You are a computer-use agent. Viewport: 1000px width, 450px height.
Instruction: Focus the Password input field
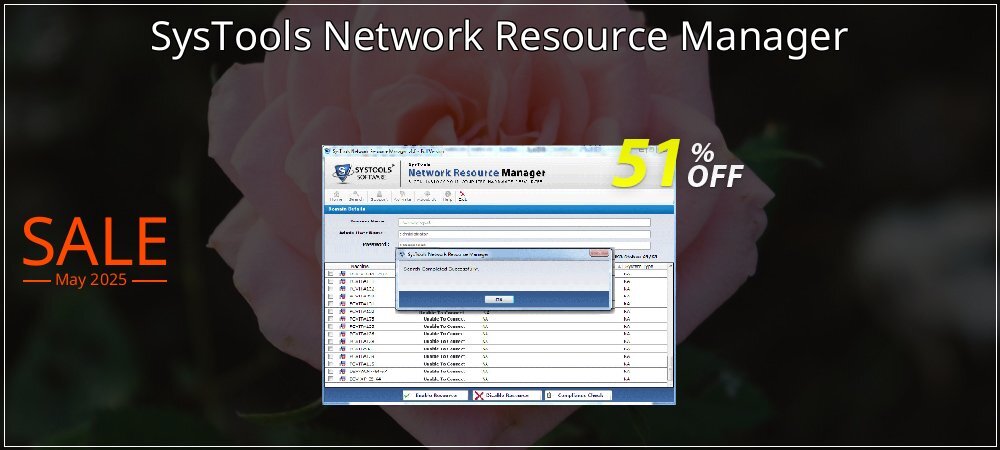point(524,245)
